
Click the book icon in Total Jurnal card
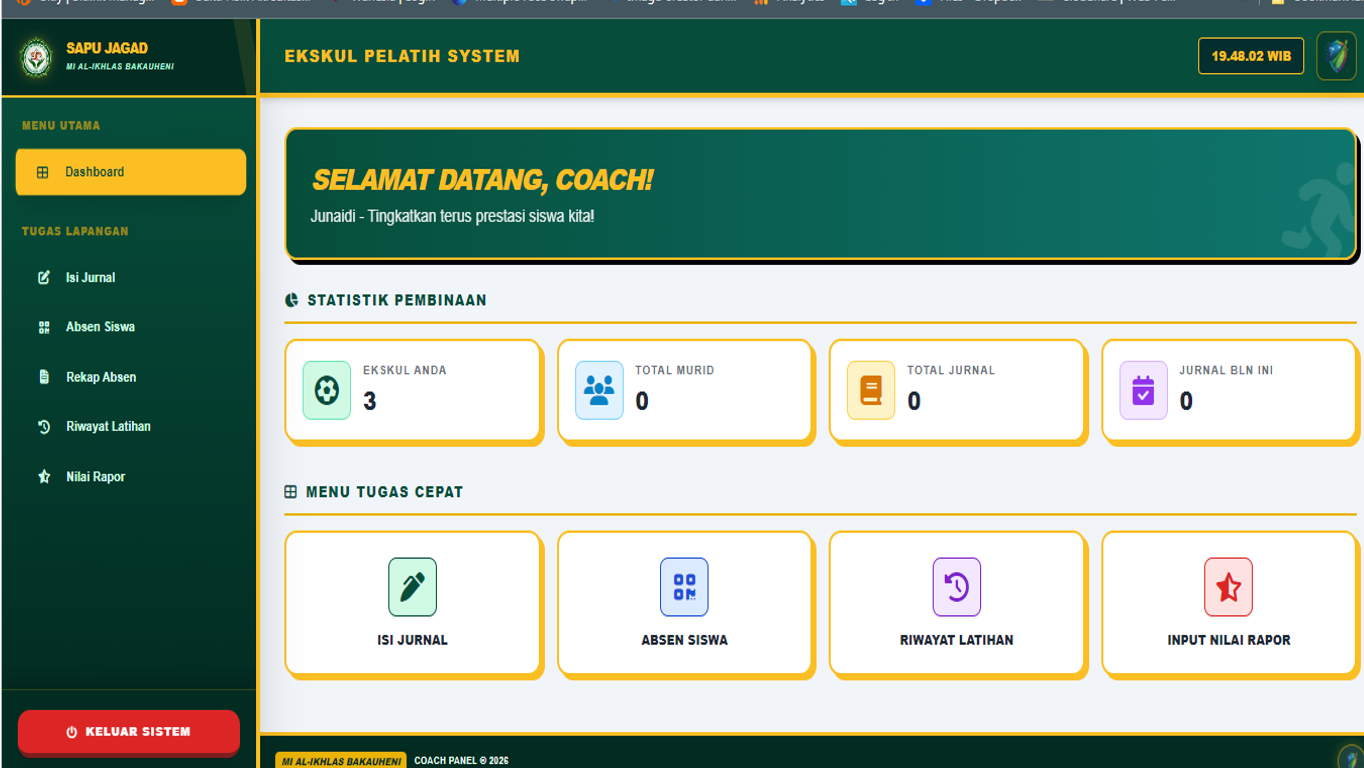click(x=871, y=390)
